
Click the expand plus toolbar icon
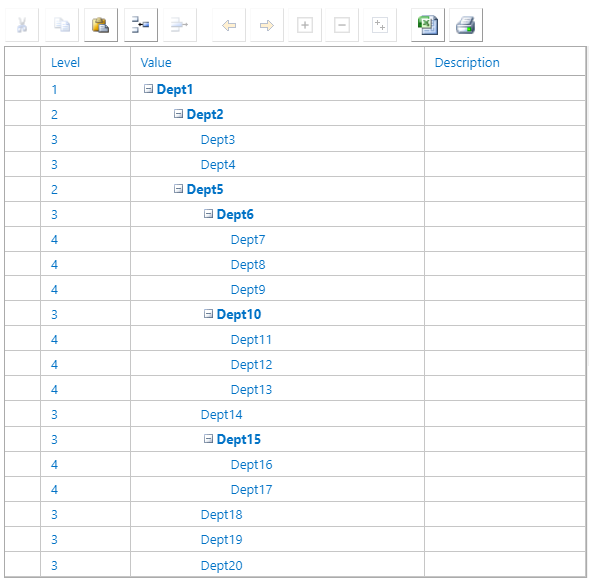[x=305, y=25]
